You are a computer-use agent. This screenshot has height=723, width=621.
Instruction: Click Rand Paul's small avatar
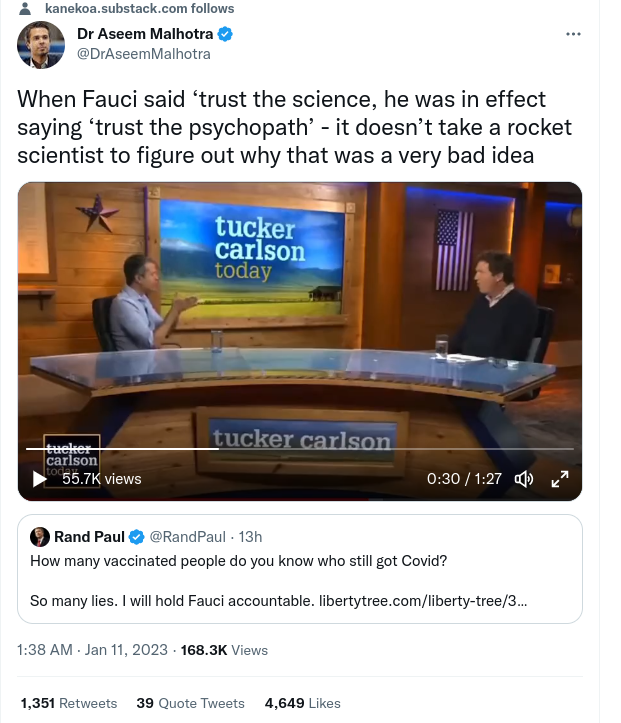[40, 537]
